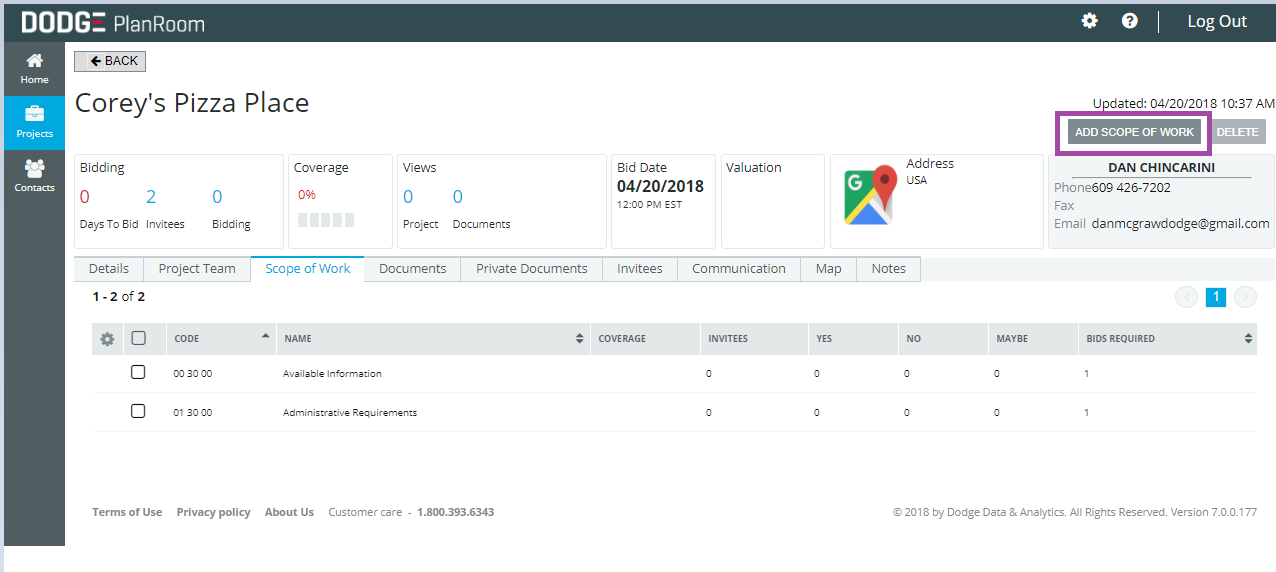Click the Back button
The width and height of the screenshot is (1276, 572).
coord(110,61)
